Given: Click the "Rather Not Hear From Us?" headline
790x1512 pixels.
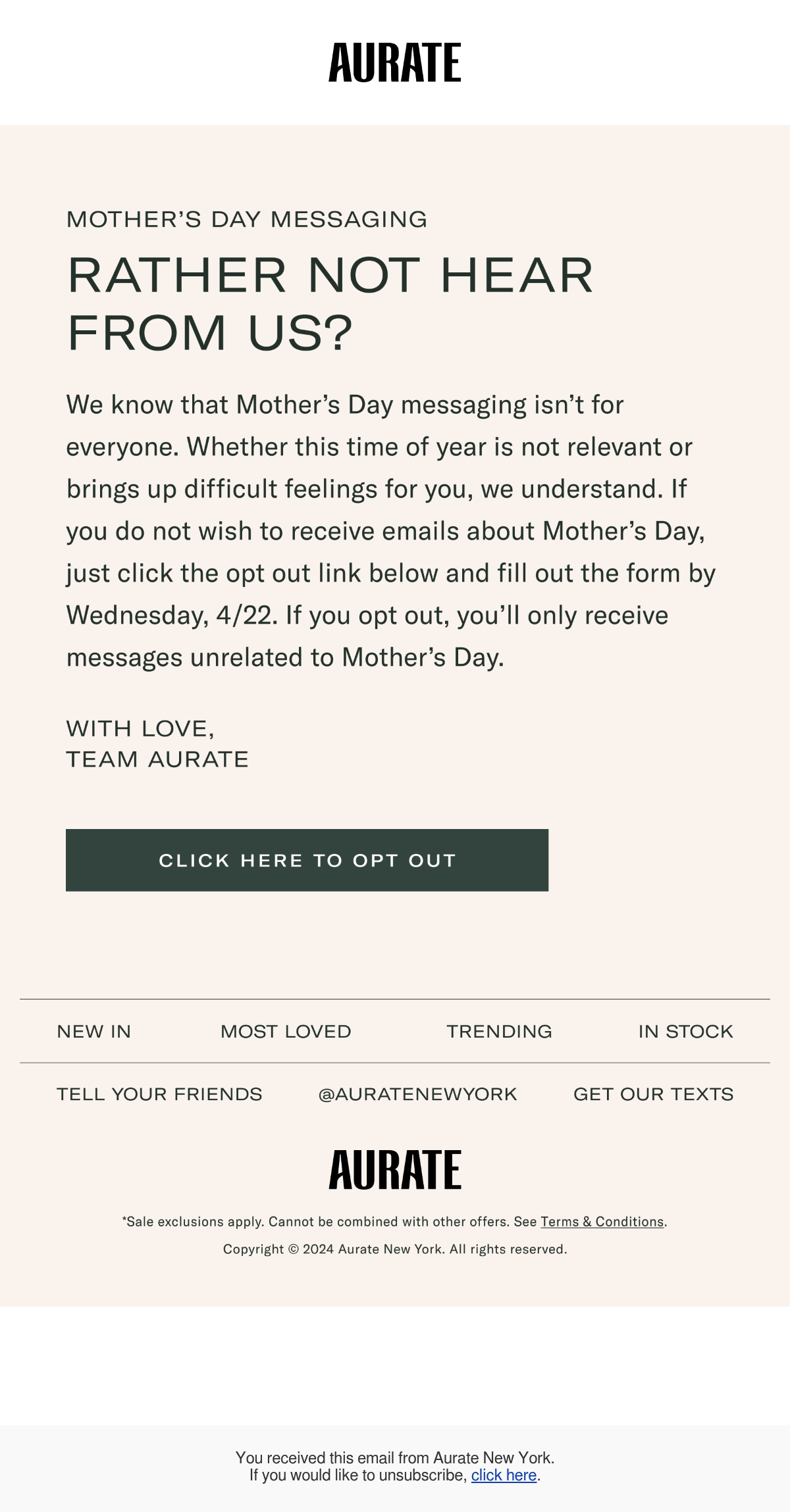Looking at the screenshot, I should [x=330, y=303].
